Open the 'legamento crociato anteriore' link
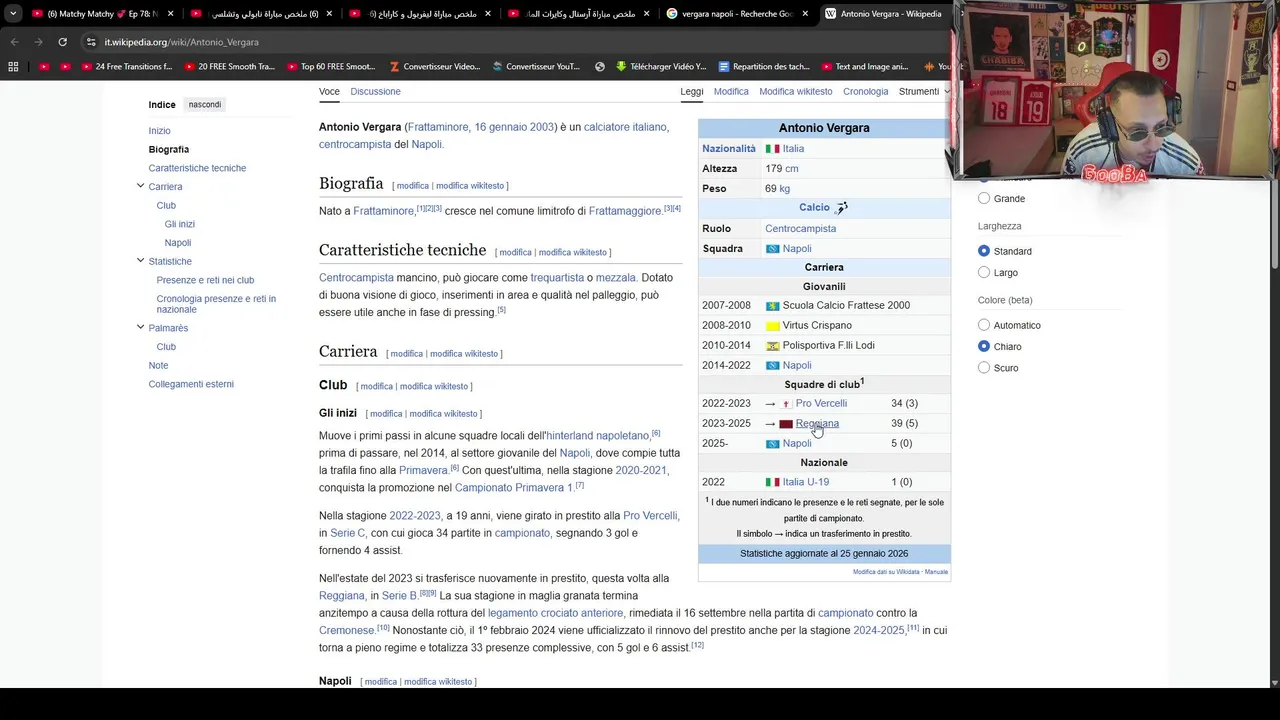The width and height of the screenshot is (1280, 720). pyautogui.click(x=555, y=613)
